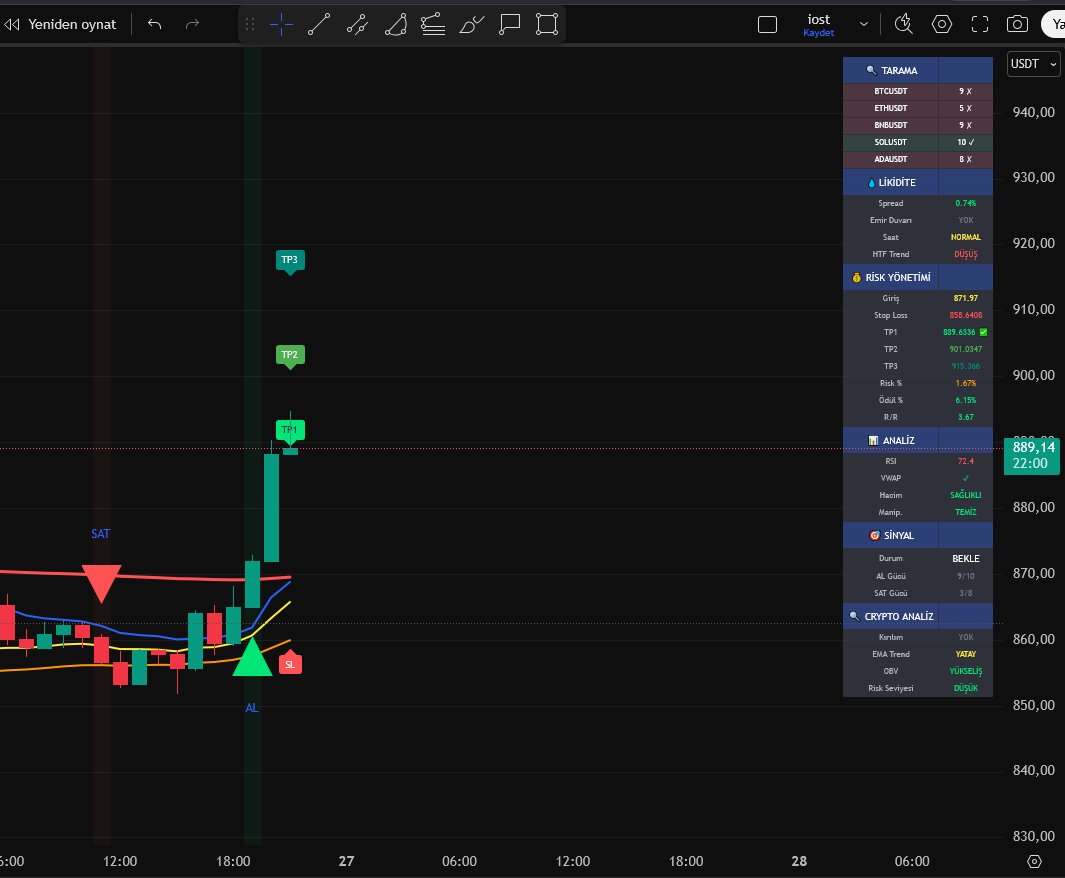1065x878 pixels.
Task: Click the red SAT sell triangle
Action: coord(101,583)
